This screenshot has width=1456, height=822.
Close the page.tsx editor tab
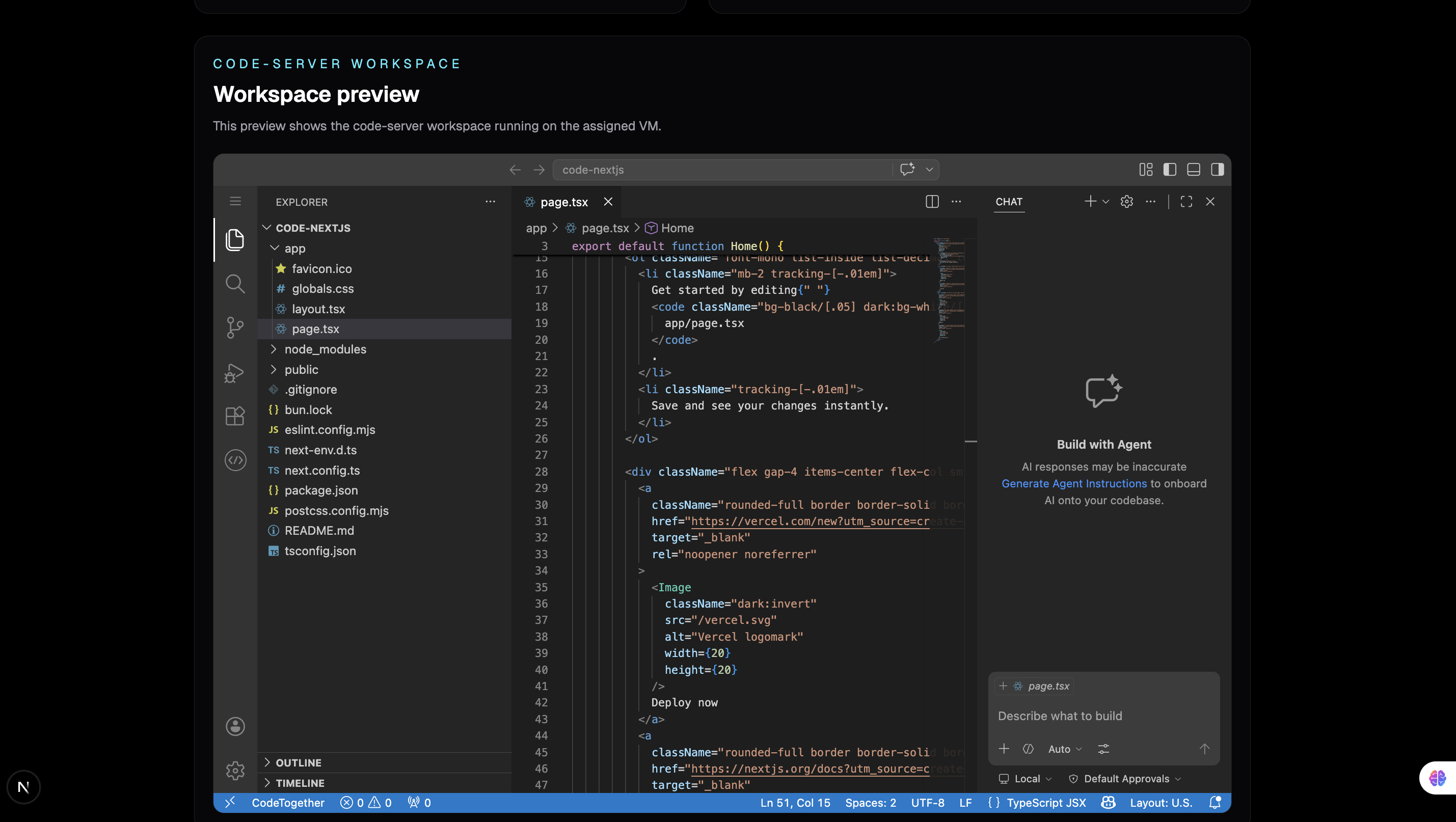[x=608, y=202]
